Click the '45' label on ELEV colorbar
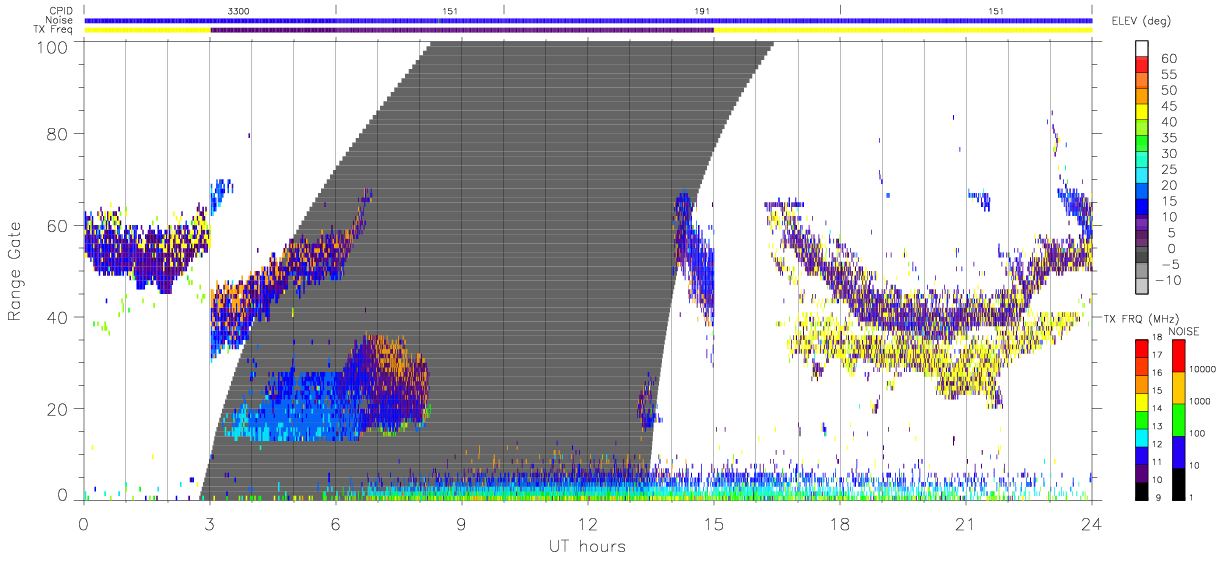The height and width of the screenshot is (567, 1228). [1168, 107]
